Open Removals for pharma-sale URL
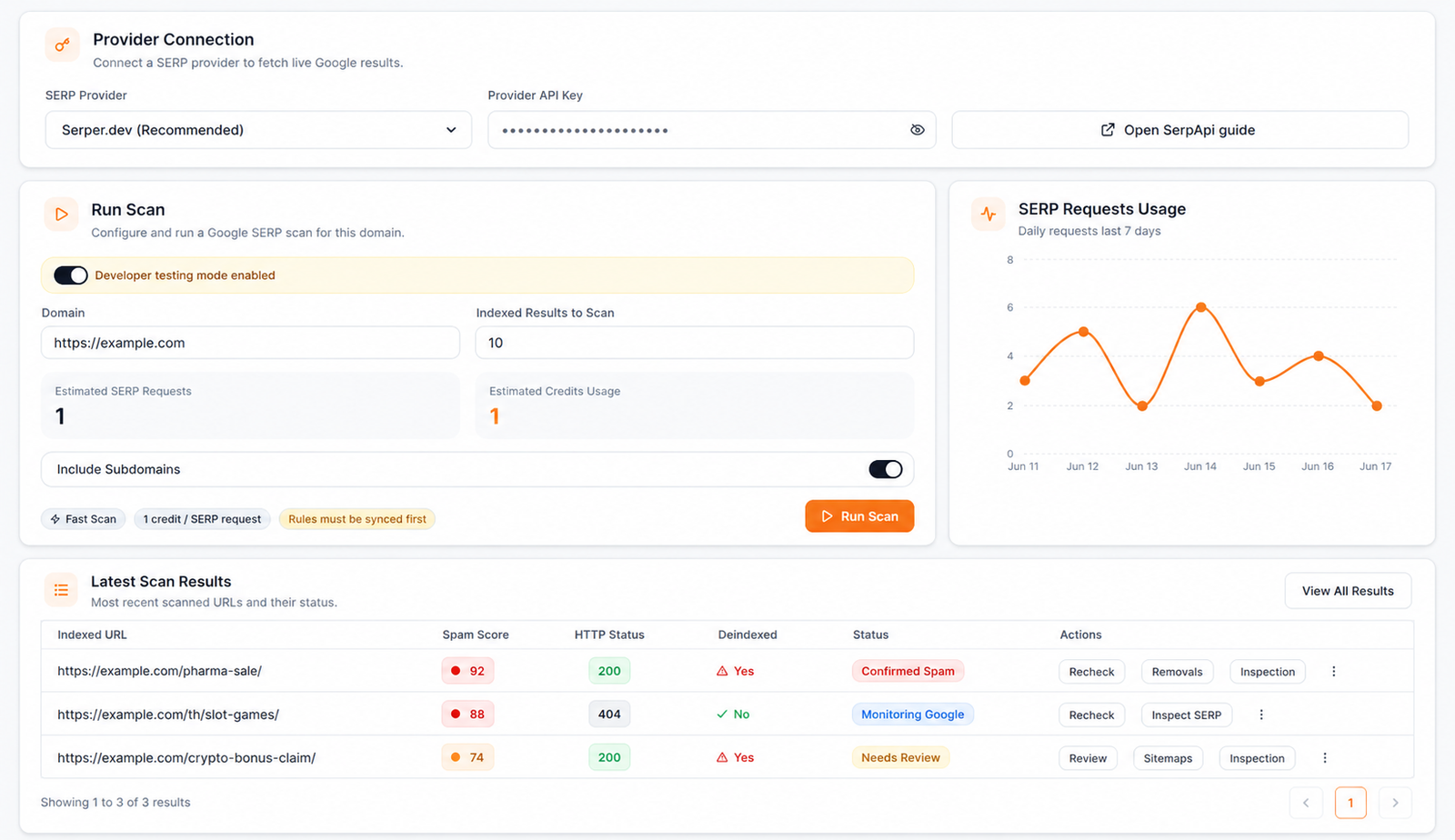Screen dimensions: 1455x840 [x=1177, y=672]
